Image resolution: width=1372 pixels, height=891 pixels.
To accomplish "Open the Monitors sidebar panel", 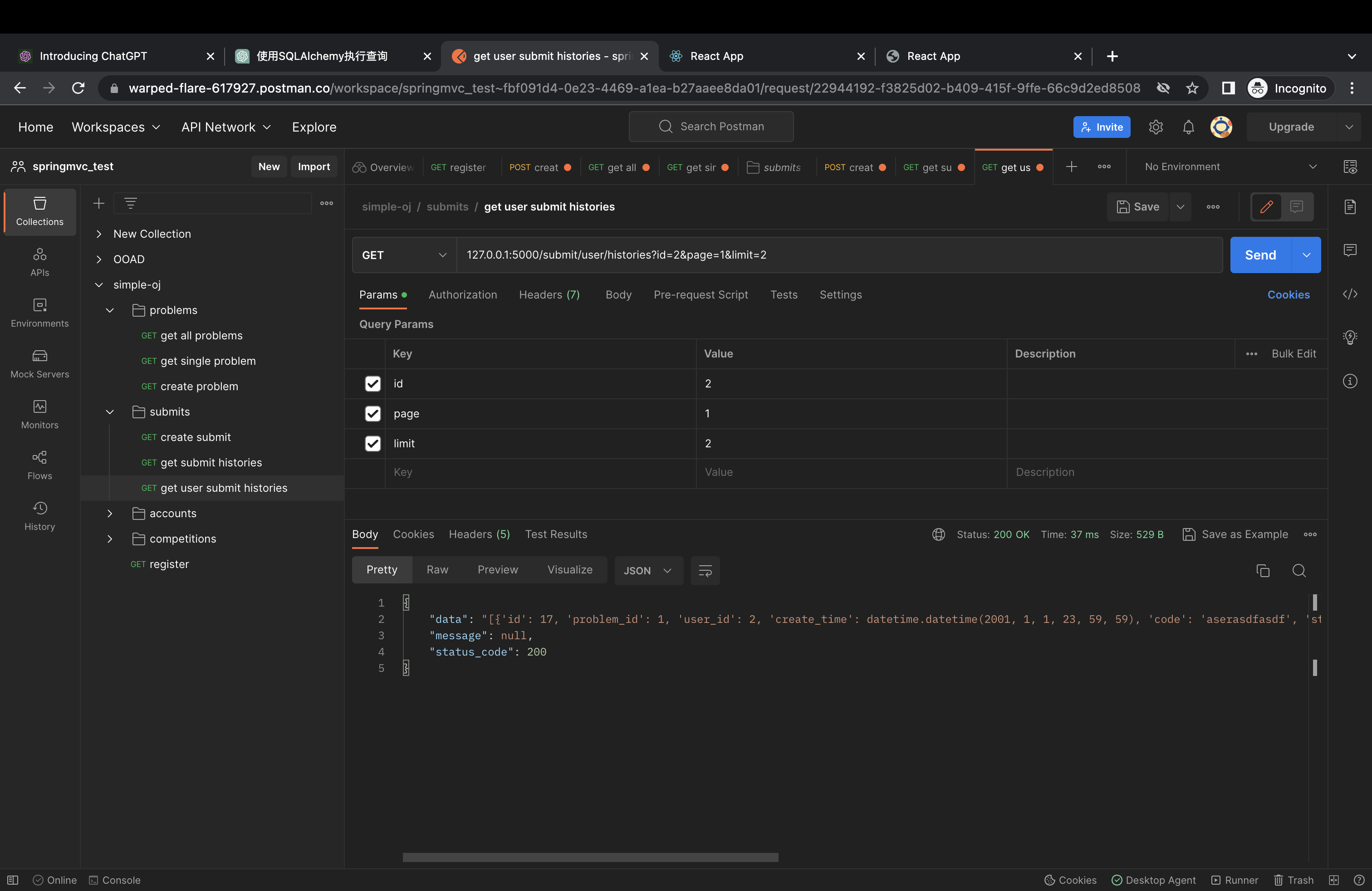I will pos(40,414).
